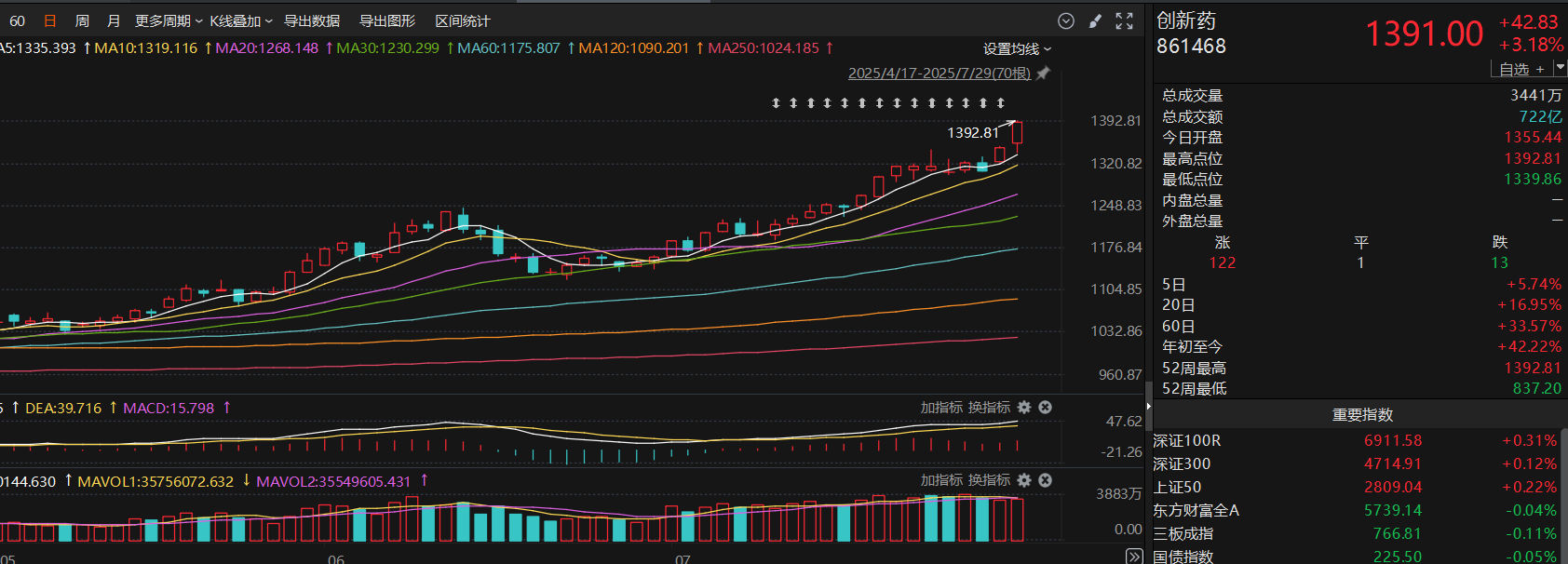Click the 总成交额 722亿 value
1568x564 pixels.
coord(1540,116)
